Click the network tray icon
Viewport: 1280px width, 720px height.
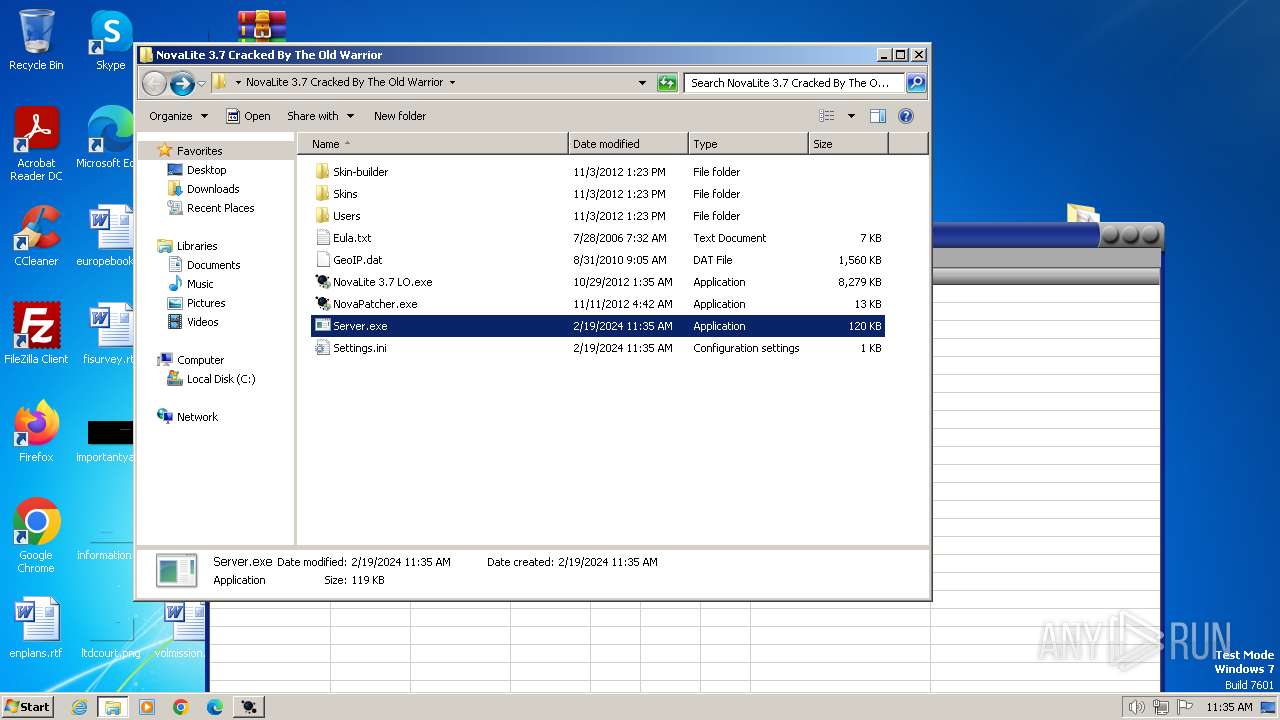pyautogui.click(x=1161, y=707)
